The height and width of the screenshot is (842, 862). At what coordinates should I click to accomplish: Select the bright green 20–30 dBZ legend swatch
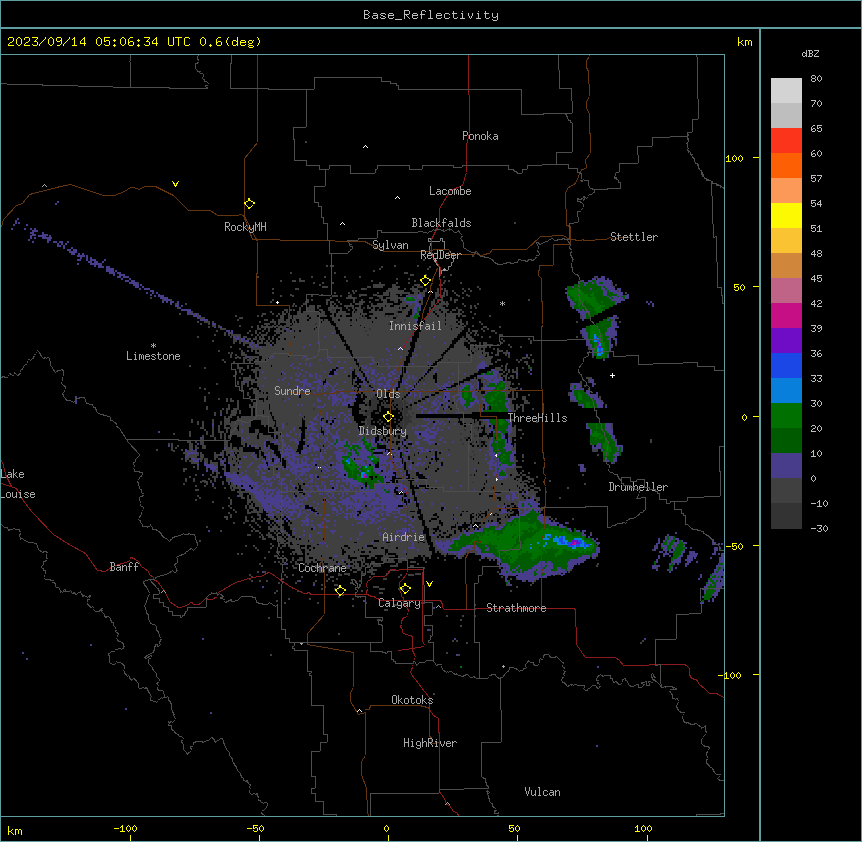[786, 416]
